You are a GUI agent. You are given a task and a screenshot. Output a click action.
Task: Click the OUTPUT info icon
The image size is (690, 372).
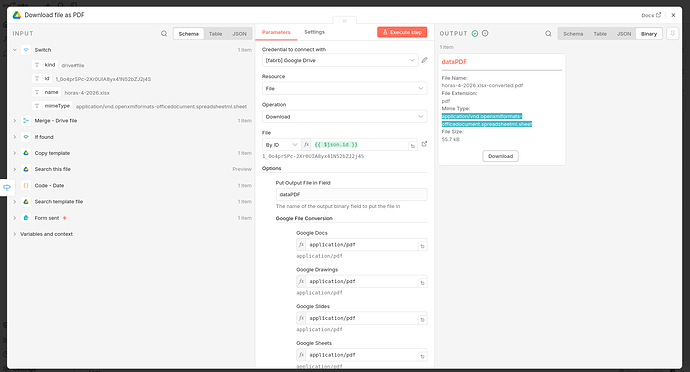pos(485,33)
